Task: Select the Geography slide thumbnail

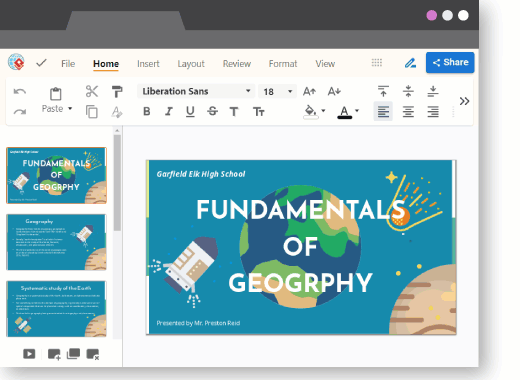Action: pyautogui.click(x=56, y=242)
